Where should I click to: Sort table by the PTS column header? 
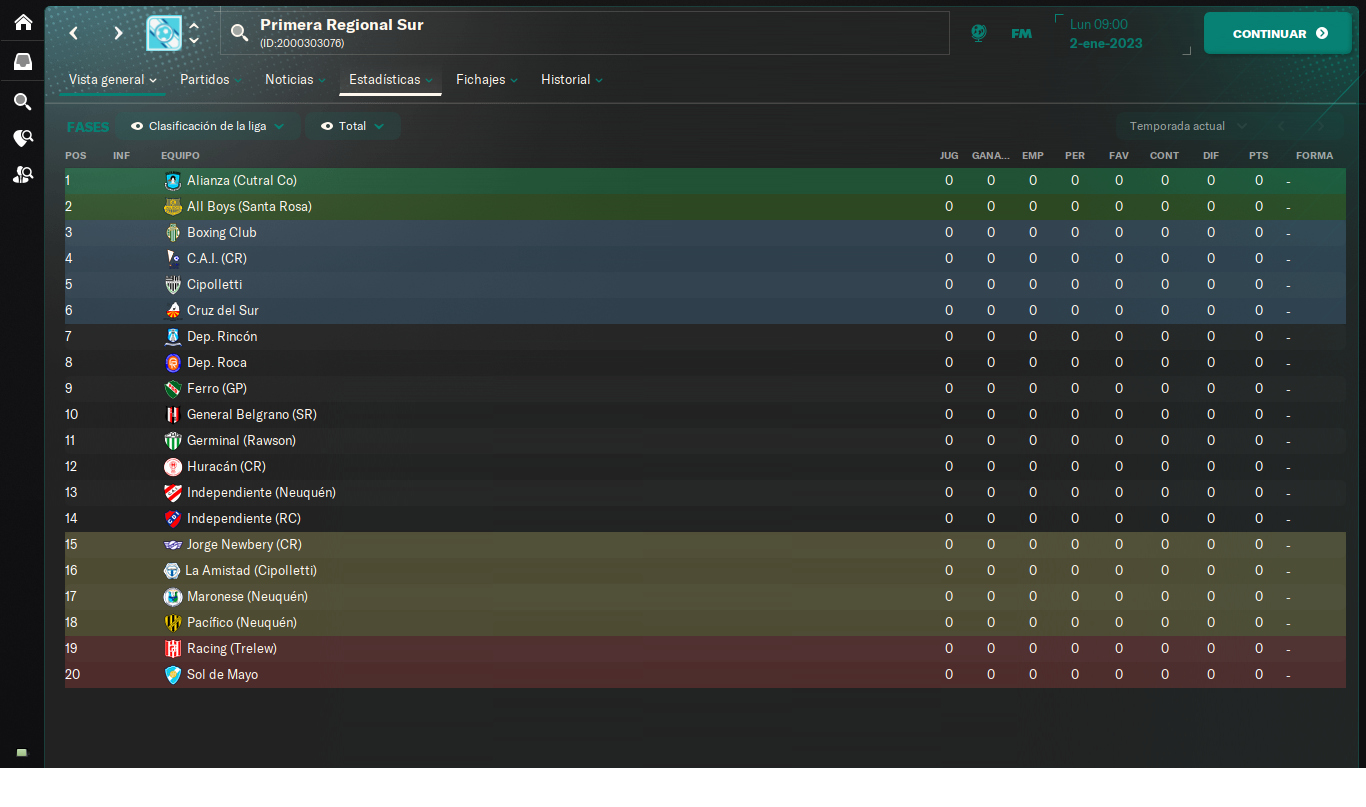(x=1258, y=155)
